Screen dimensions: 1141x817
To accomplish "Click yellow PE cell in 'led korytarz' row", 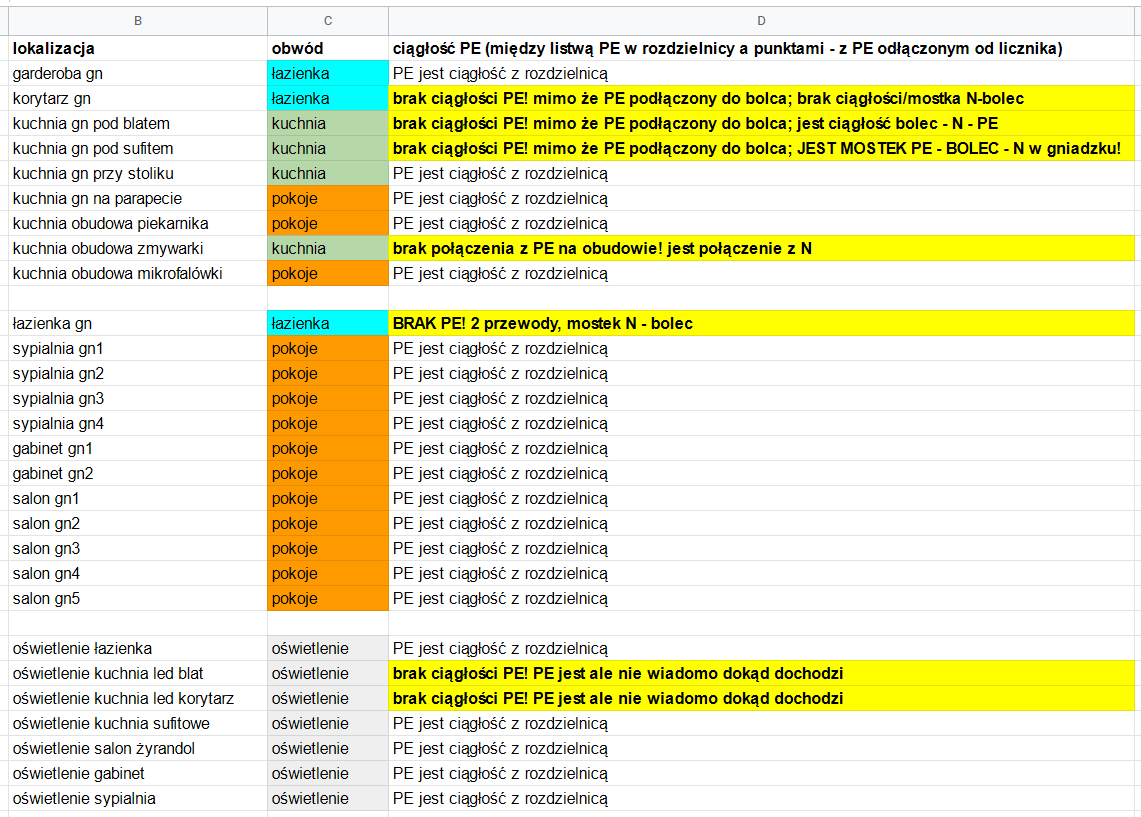I will coord(762,698).
